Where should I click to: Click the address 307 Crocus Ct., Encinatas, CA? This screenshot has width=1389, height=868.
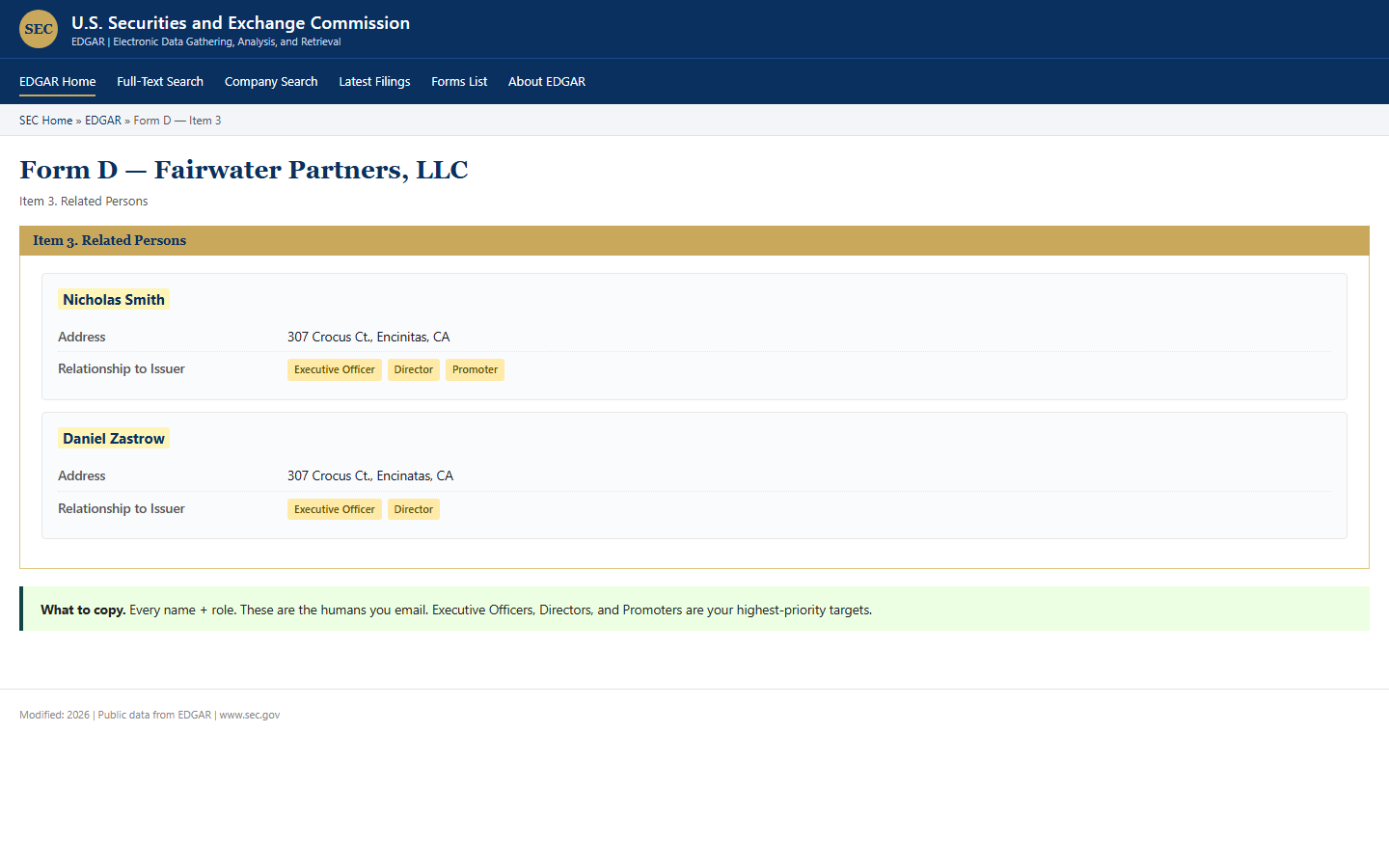[x=370, y=475]
